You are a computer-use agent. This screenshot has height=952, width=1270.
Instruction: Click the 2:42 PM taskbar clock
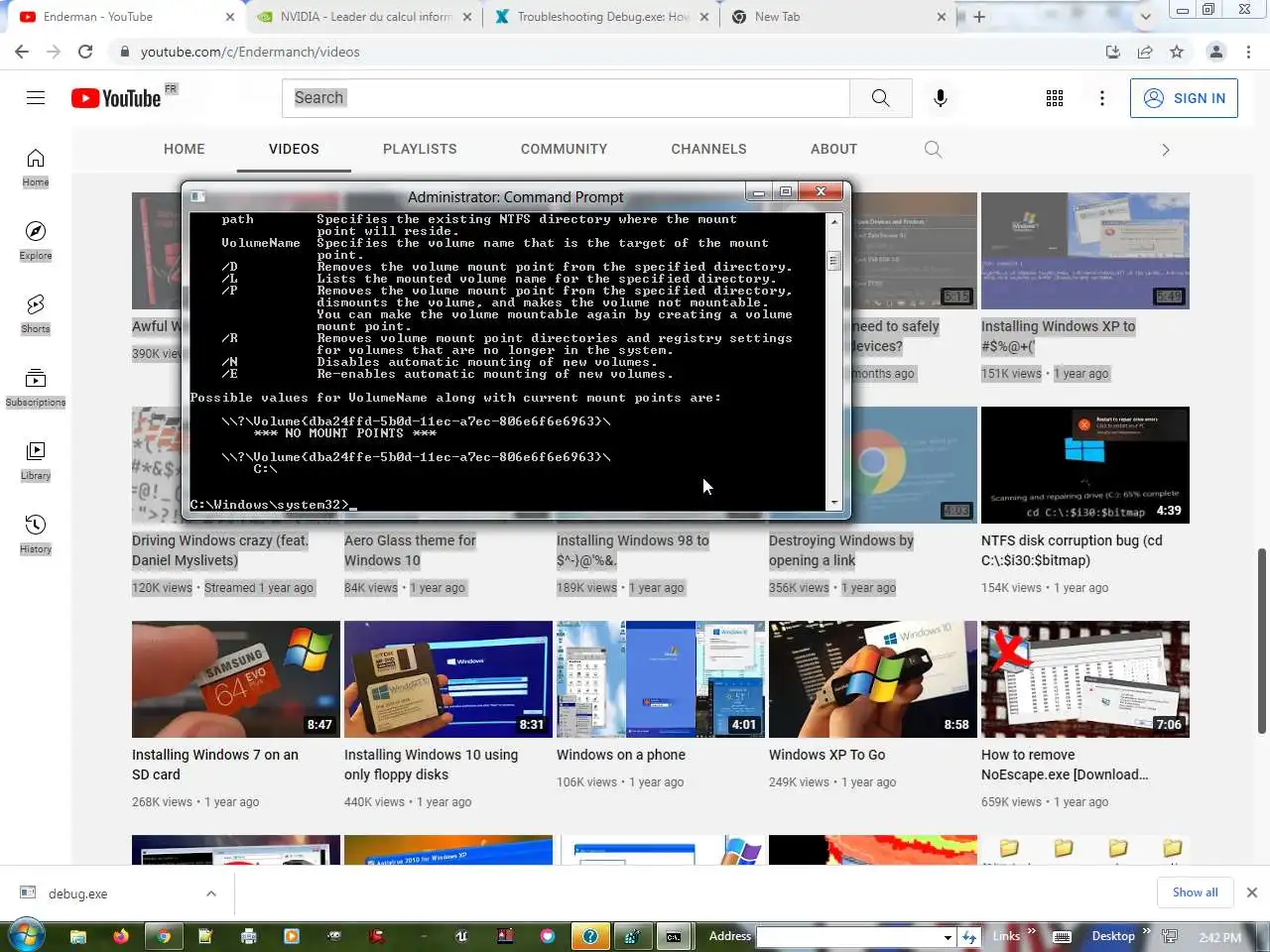pos(1219,937)
